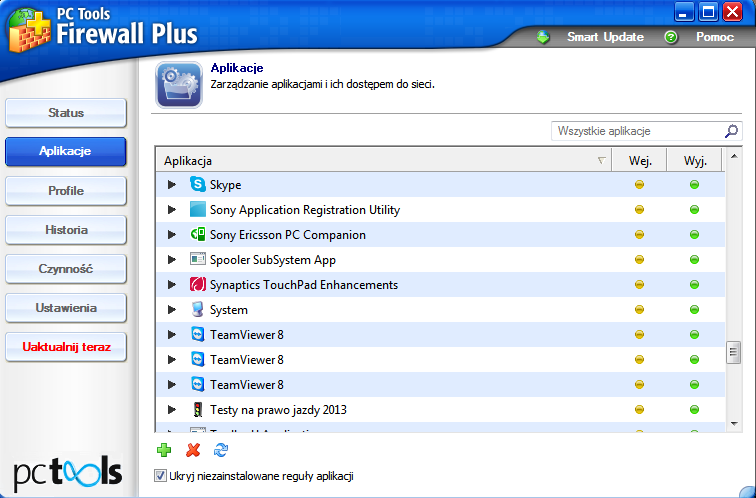756x498 pixels.
Task: Open the Profile section
Action: click(66, 190)
